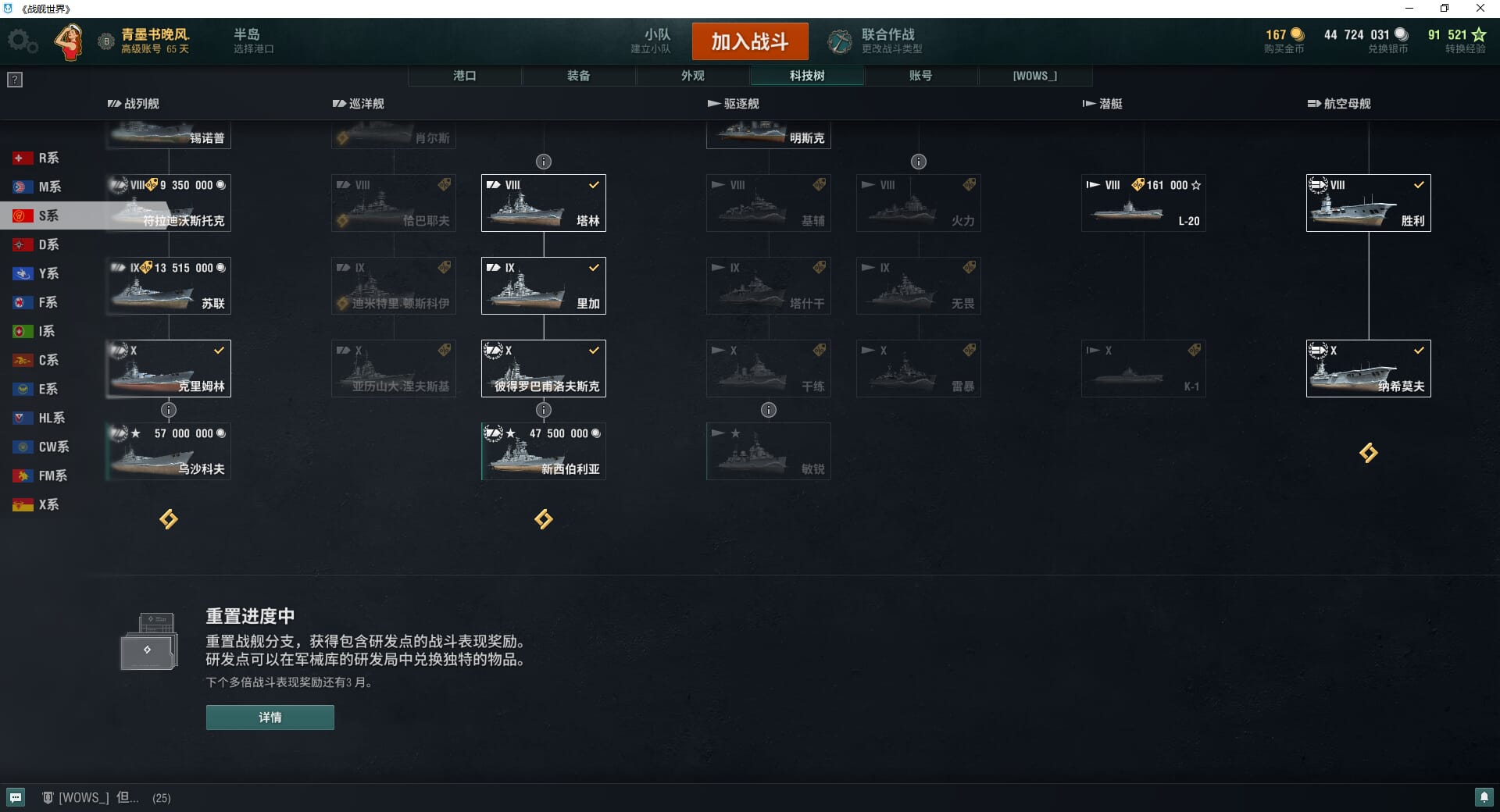The height and width of the screenshot is (812, 1500).
Task: Click info icon below 克里姆林 battleship
Action: (x=169, y=410)
